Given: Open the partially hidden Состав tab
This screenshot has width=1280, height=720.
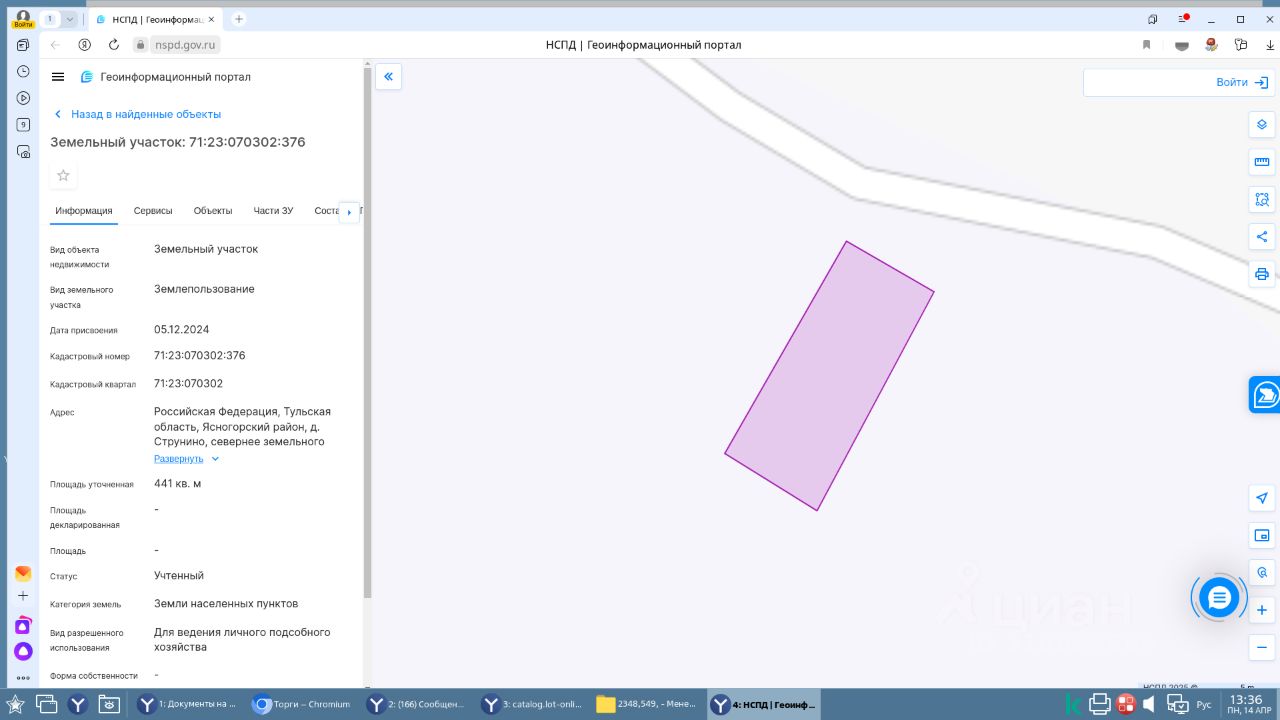Looking at the screenshot, I should 327,211.
